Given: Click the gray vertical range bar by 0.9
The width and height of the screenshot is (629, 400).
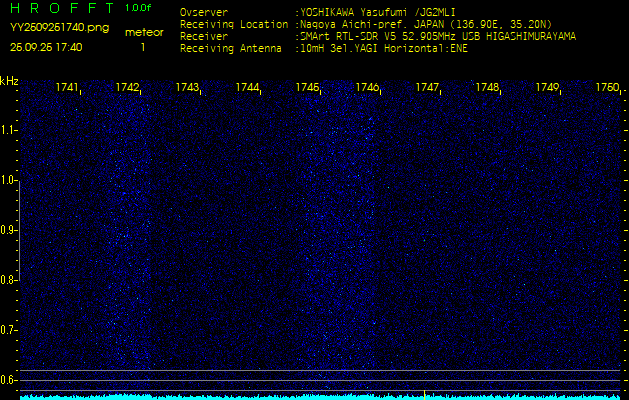Looking at the screenshot, I should 19,230.
